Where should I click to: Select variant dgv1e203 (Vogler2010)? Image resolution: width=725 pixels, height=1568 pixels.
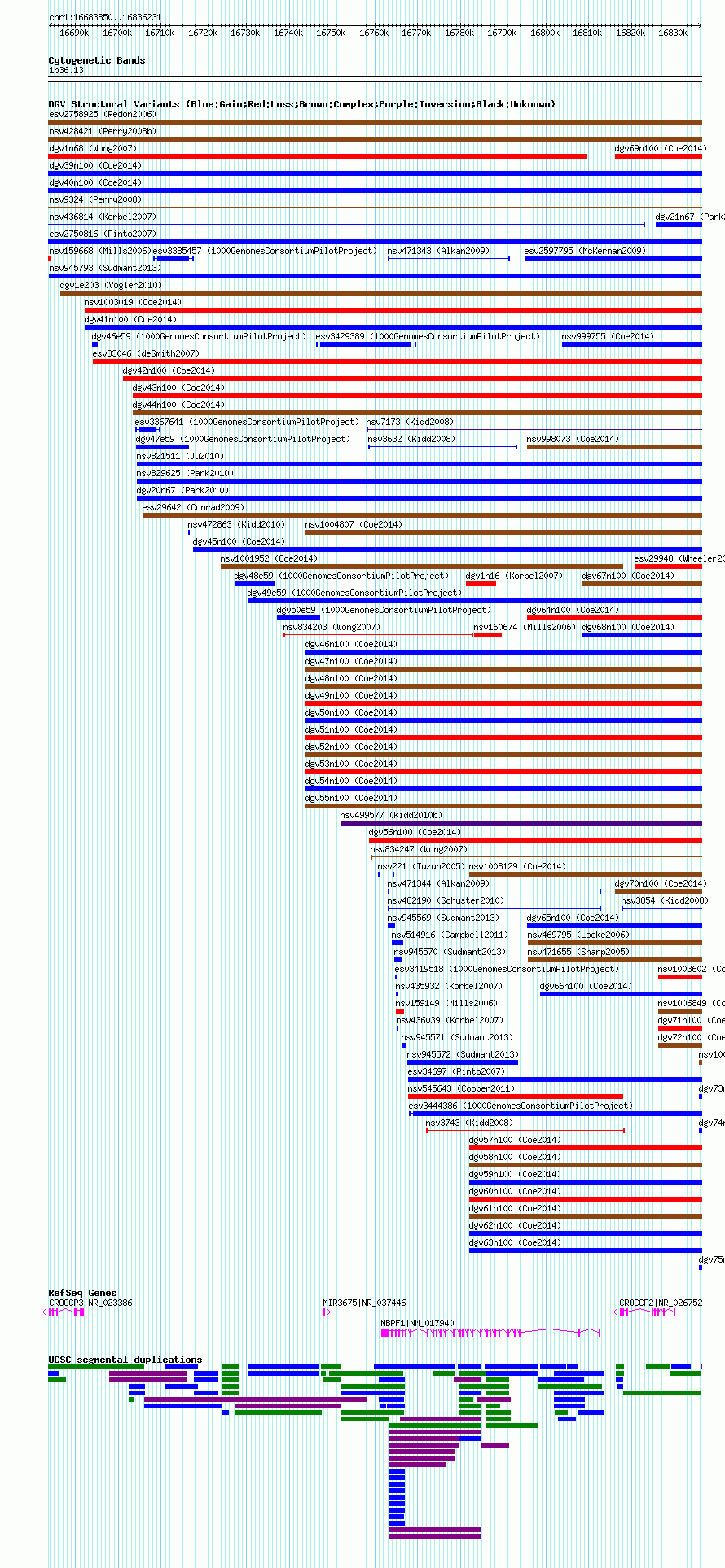click(111, 285)
